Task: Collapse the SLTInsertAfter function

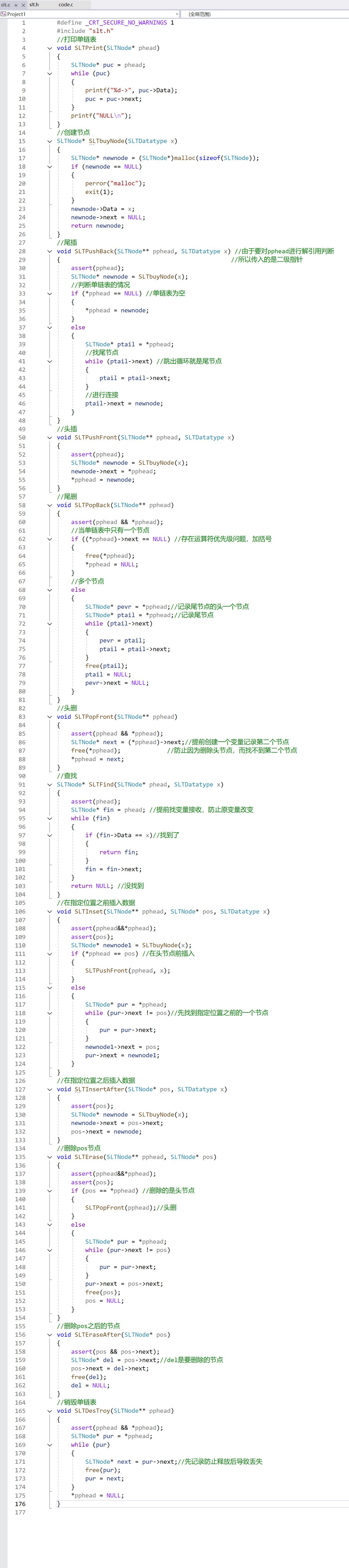Action: point(50,1090)
